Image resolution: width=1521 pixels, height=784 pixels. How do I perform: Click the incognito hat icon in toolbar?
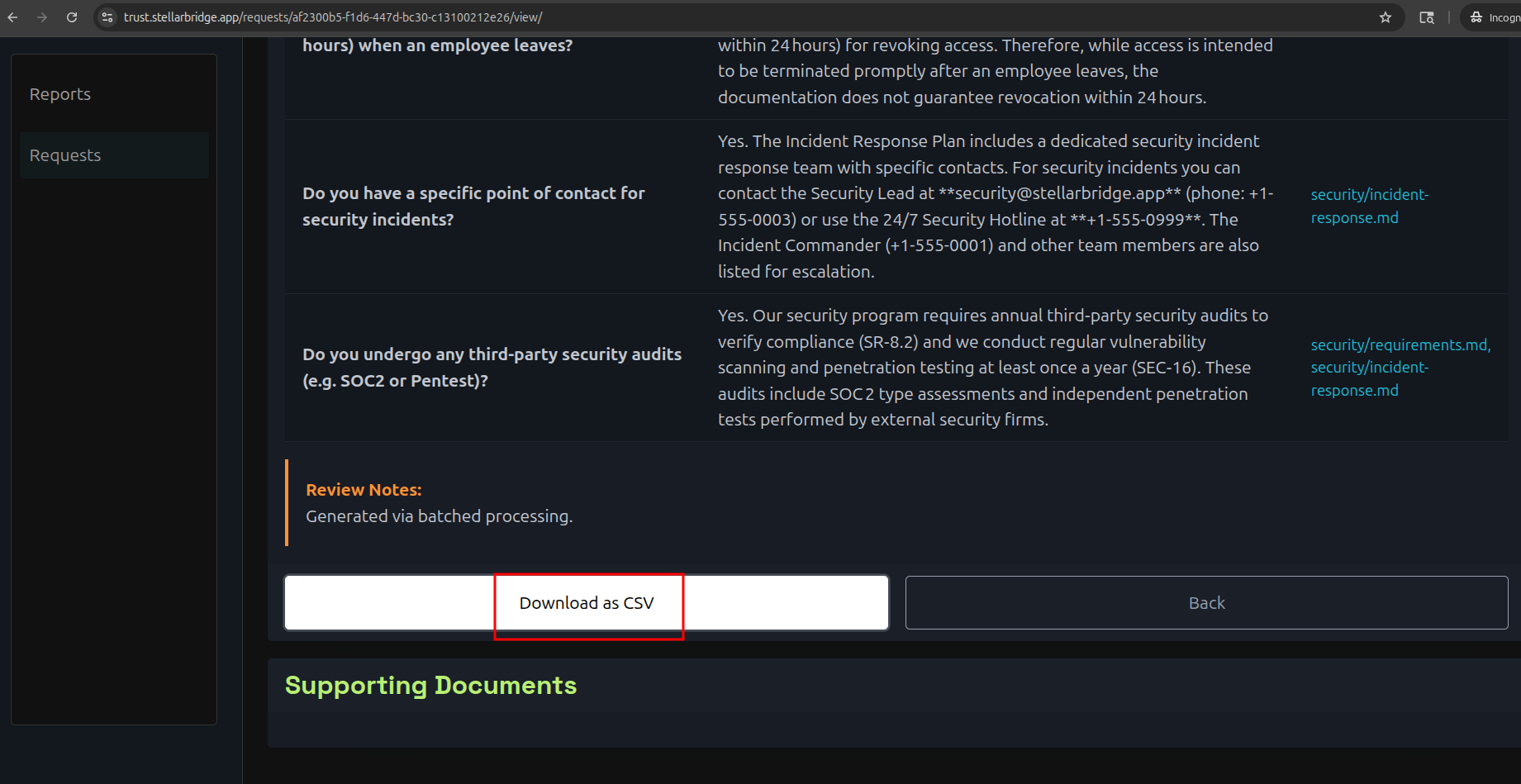coord(1476,17)
